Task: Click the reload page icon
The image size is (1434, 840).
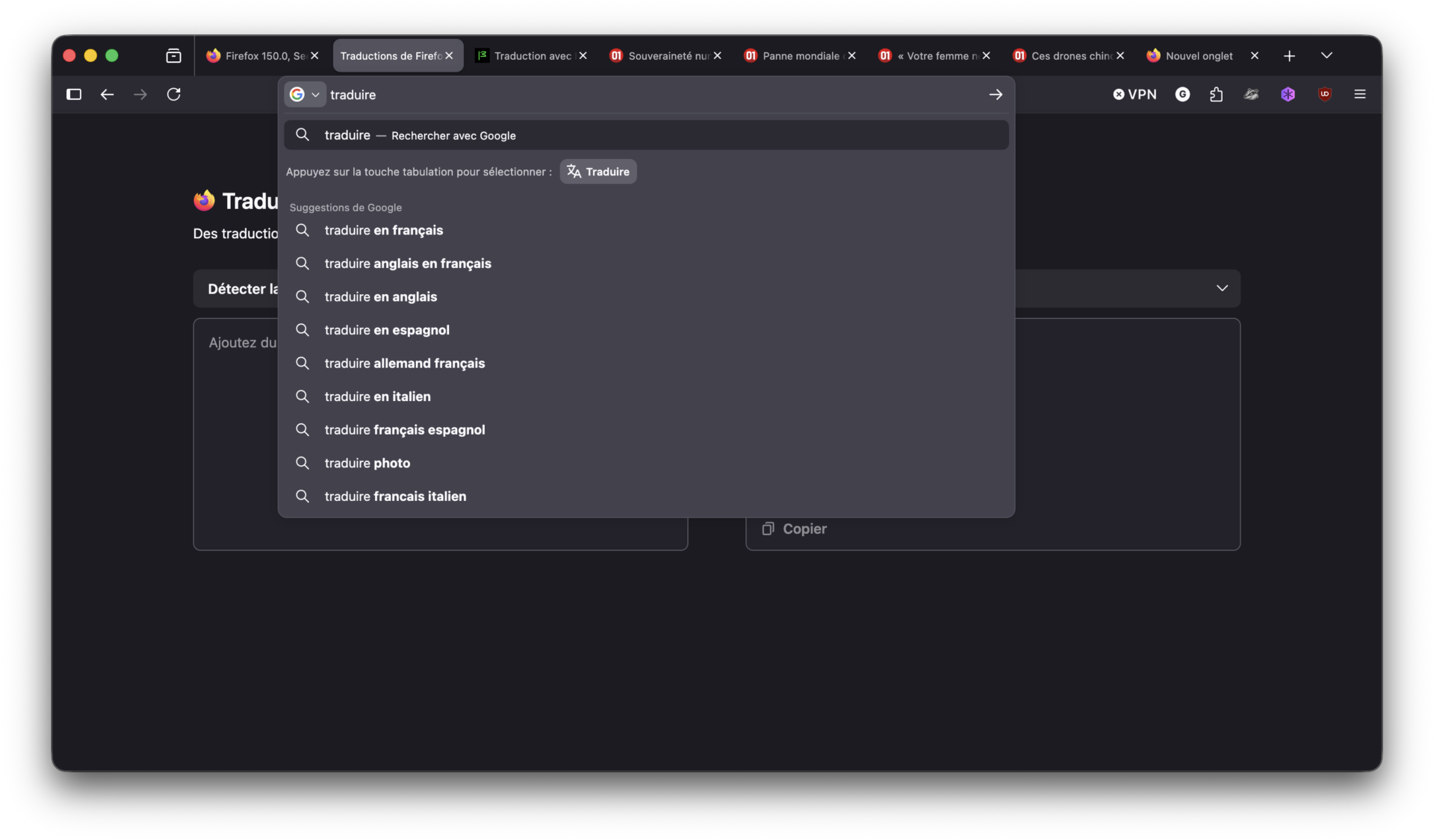Action: point(173,94)
